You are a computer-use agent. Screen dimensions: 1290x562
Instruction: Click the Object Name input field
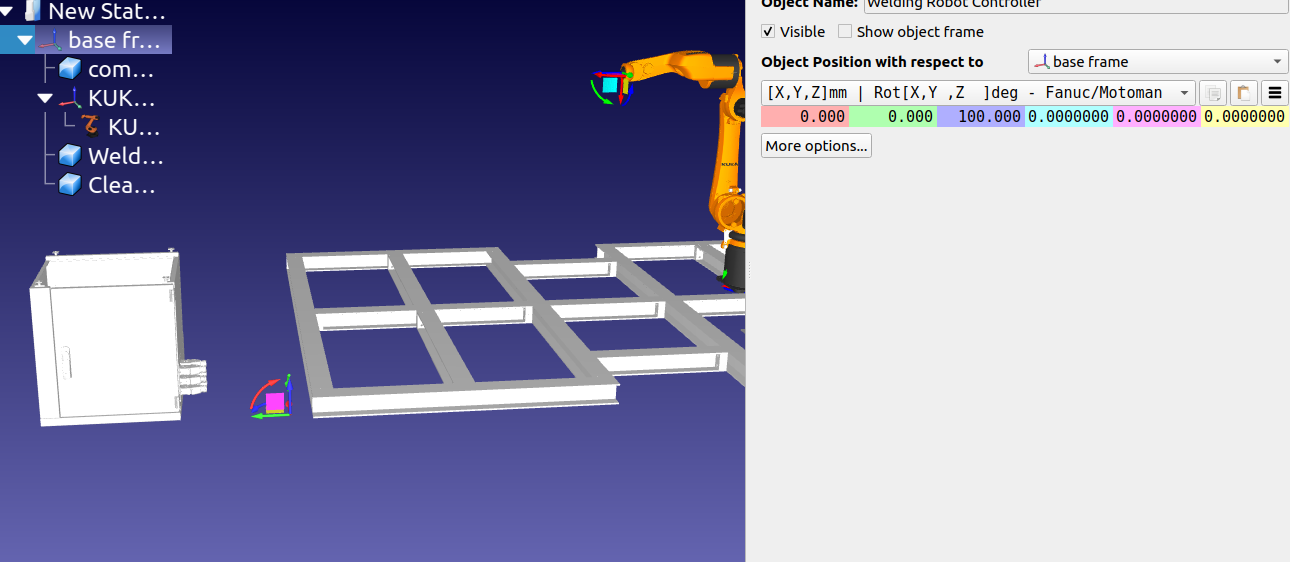(x=1076, y=5)
